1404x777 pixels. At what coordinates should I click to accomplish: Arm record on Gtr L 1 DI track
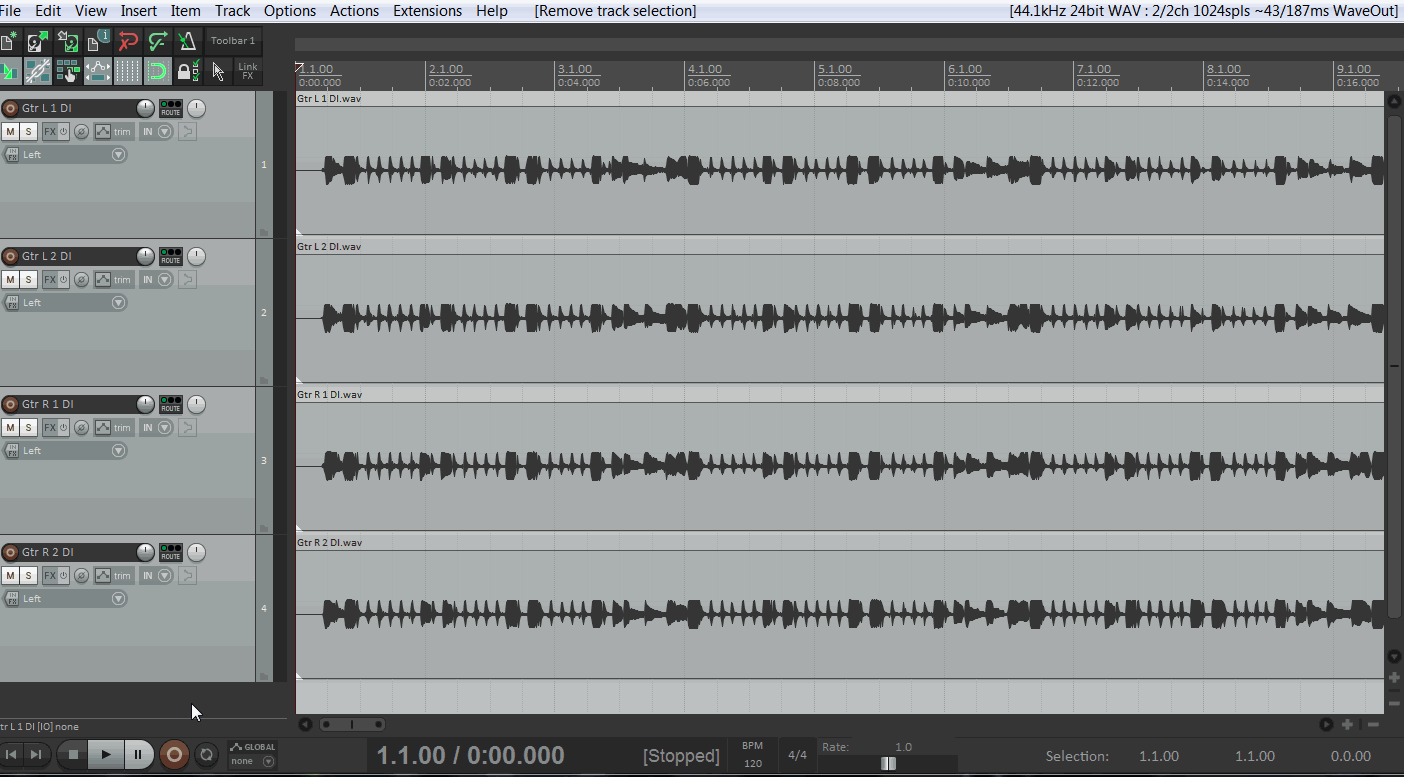[x=11, y=108]
